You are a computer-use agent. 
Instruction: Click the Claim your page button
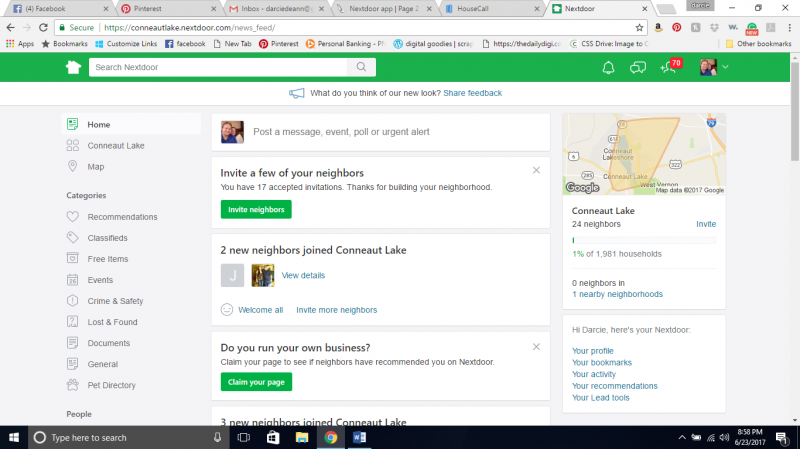[256, 382]
